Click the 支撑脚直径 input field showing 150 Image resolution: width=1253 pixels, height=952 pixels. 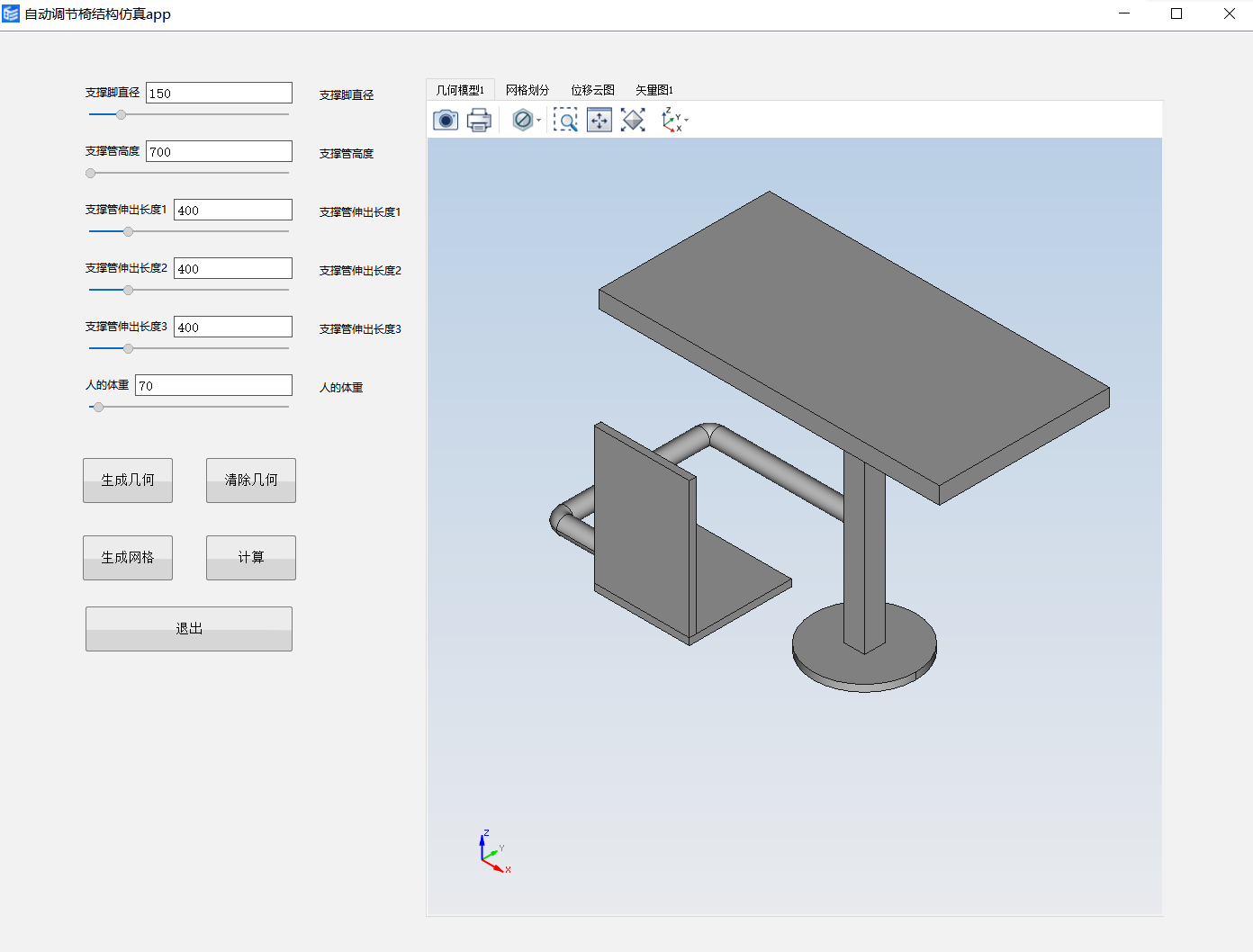219,93
